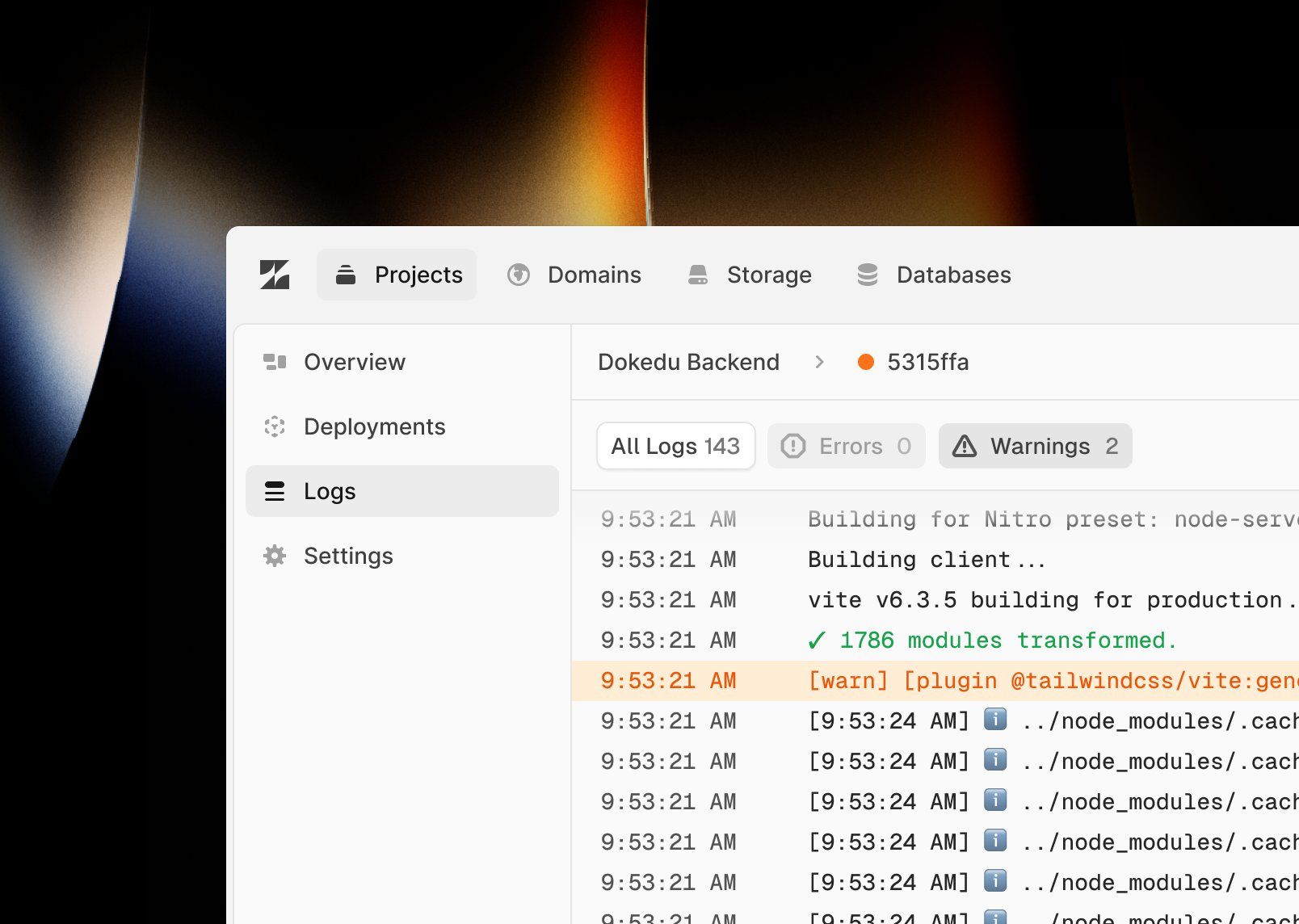
Task: Click the Storage drive icon
Action: click(x=698, y=275)
